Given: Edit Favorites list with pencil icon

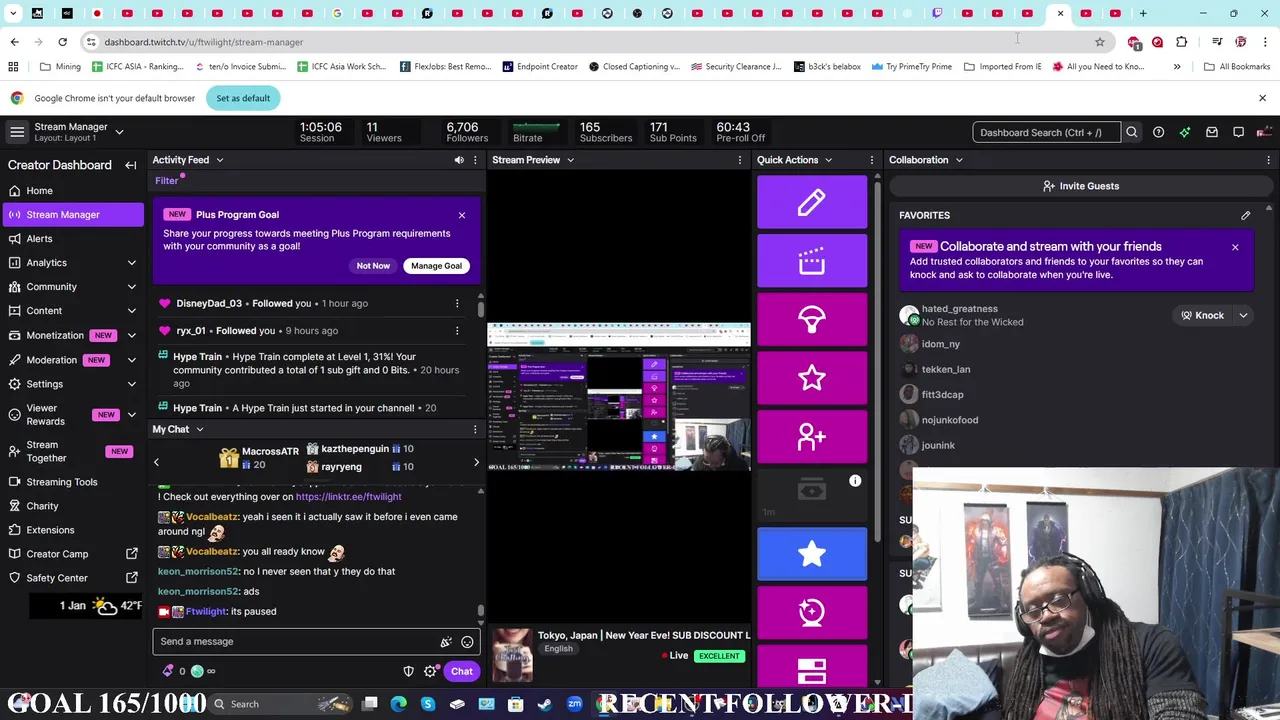Looking at the screenshot, I should 1245,215.
